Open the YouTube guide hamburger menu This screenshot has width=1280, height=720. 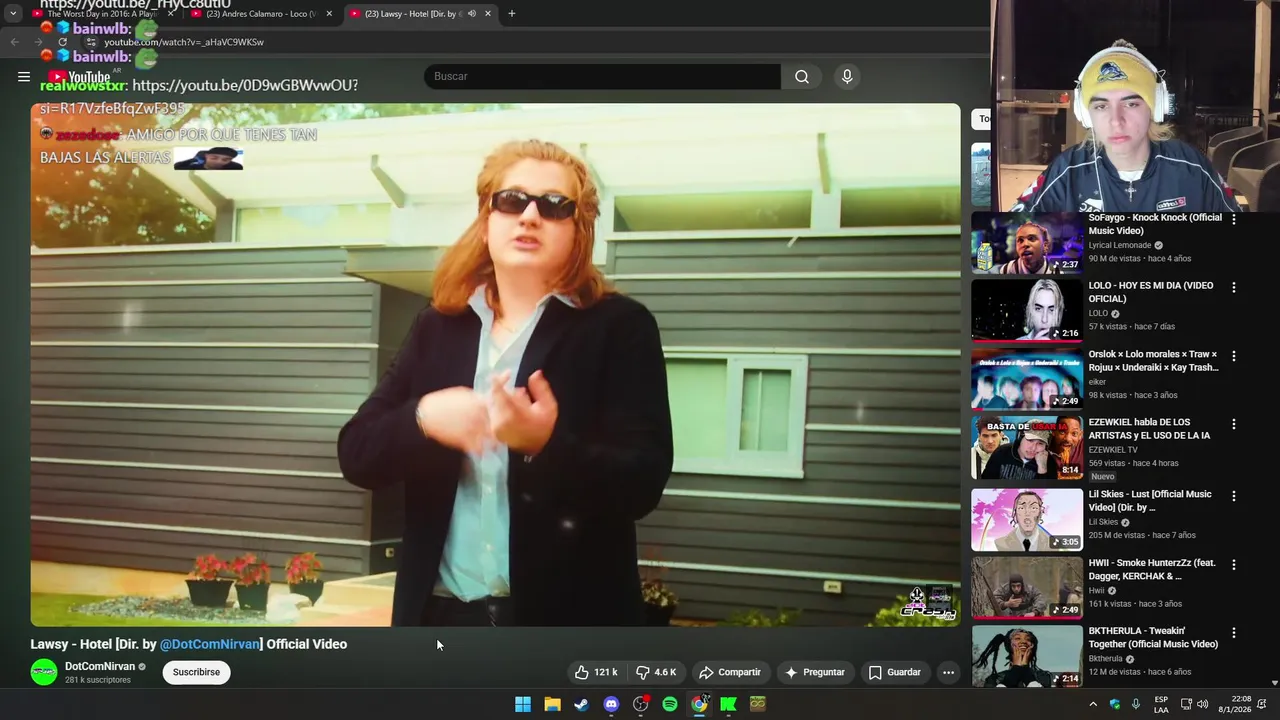point(24,77)
